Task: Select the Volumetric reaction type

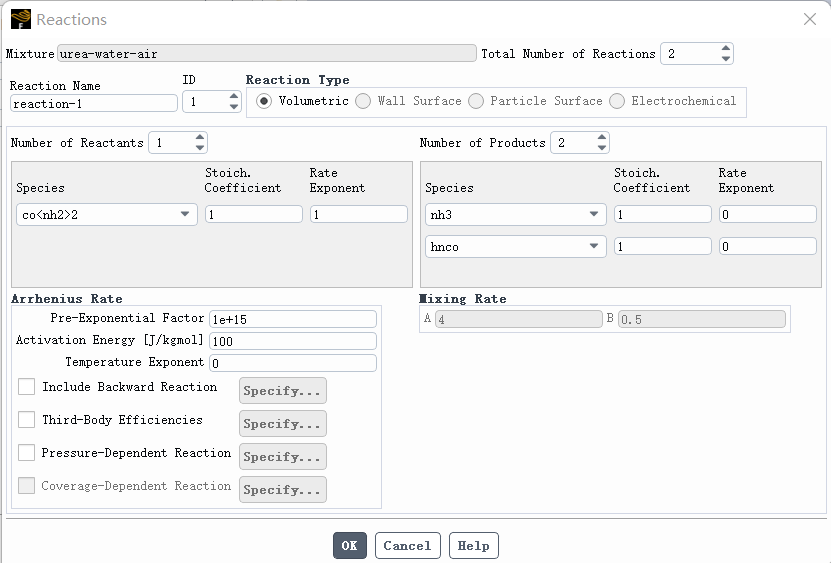Action: (x=264, y=101)
